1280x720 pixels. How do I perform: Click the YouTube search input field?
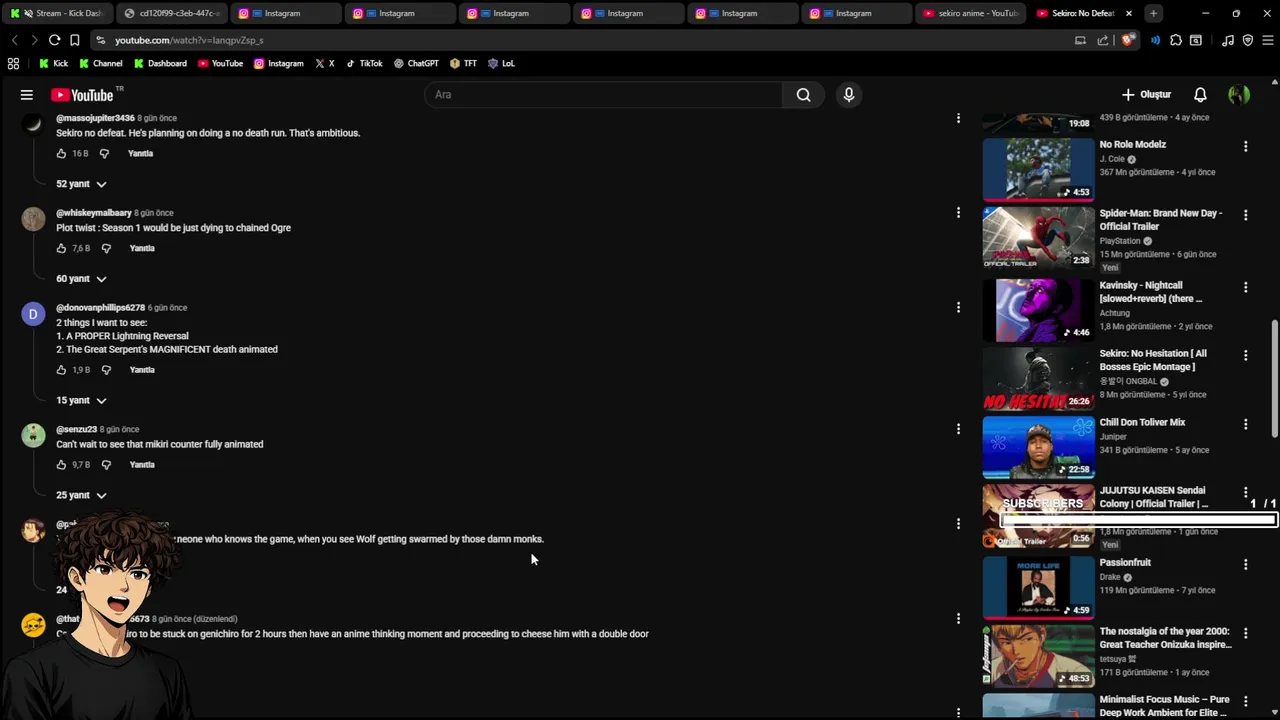point(603,95)
